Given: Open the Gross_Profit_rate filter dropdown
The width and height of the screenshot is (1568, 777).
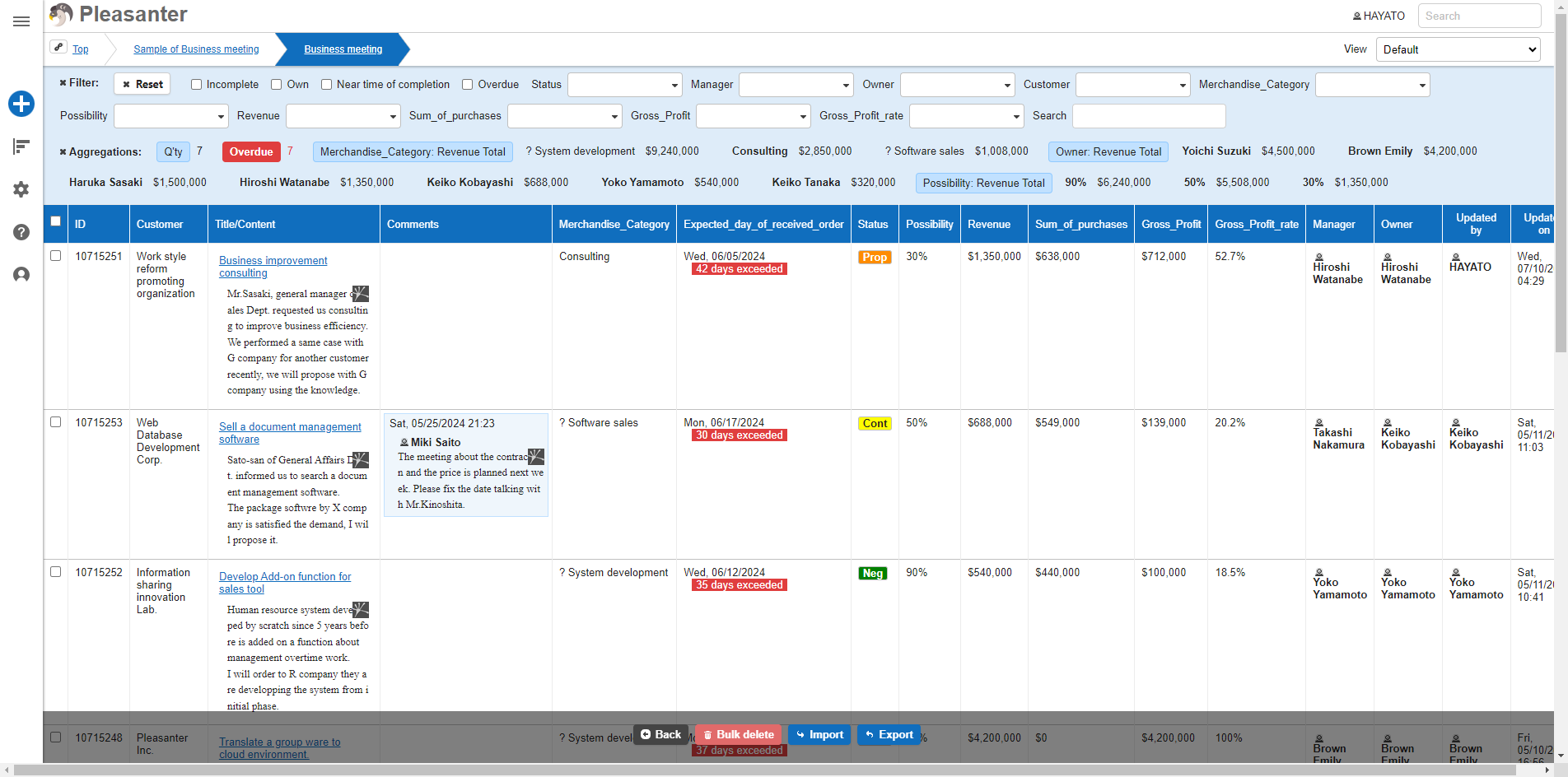Looking at the screenshot, I should point(967,116).
